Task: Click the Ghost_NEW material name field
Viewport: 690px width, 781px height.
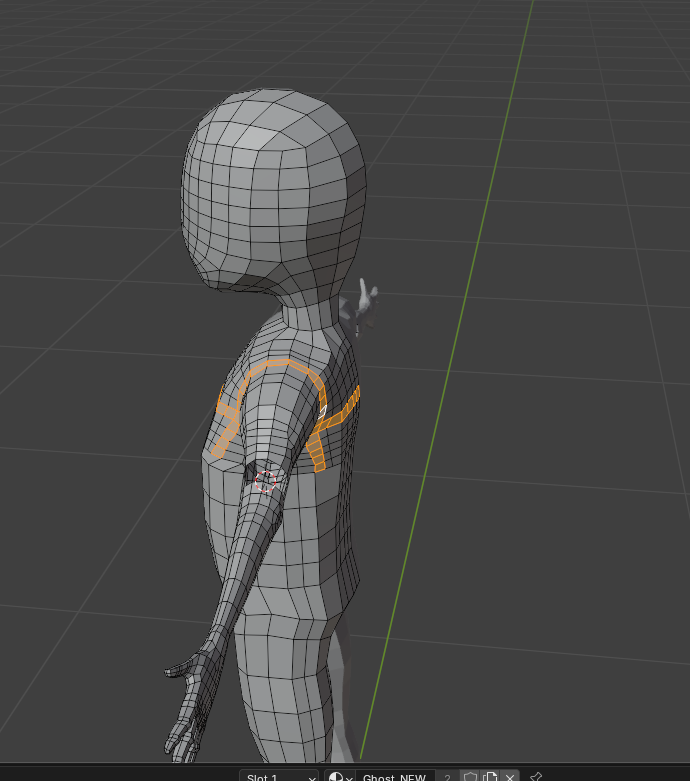Action: tap(395, 776)
